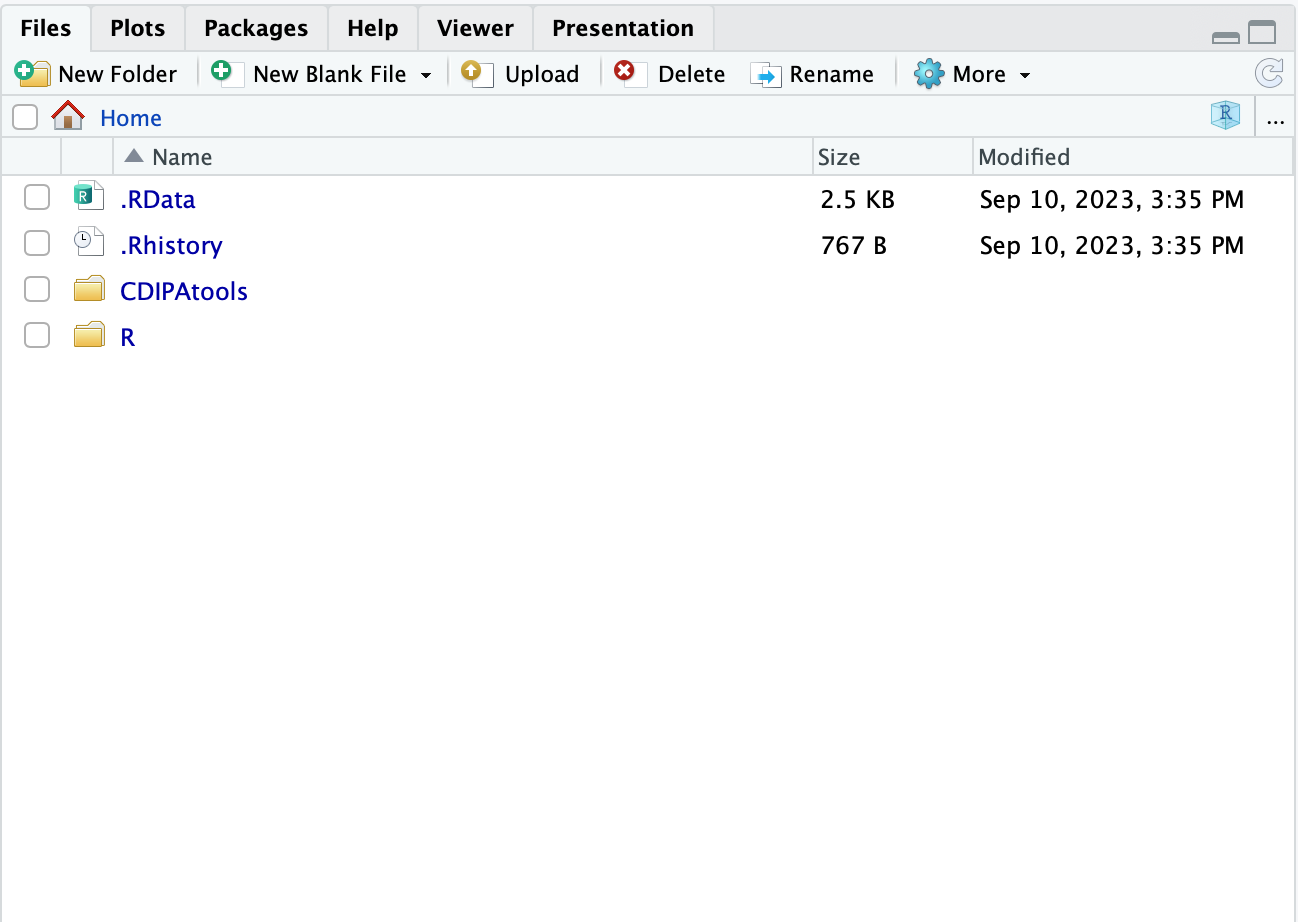Click the red Delete icon
The width and height of the screenshot is (1298, 922).
pos(630,74)
